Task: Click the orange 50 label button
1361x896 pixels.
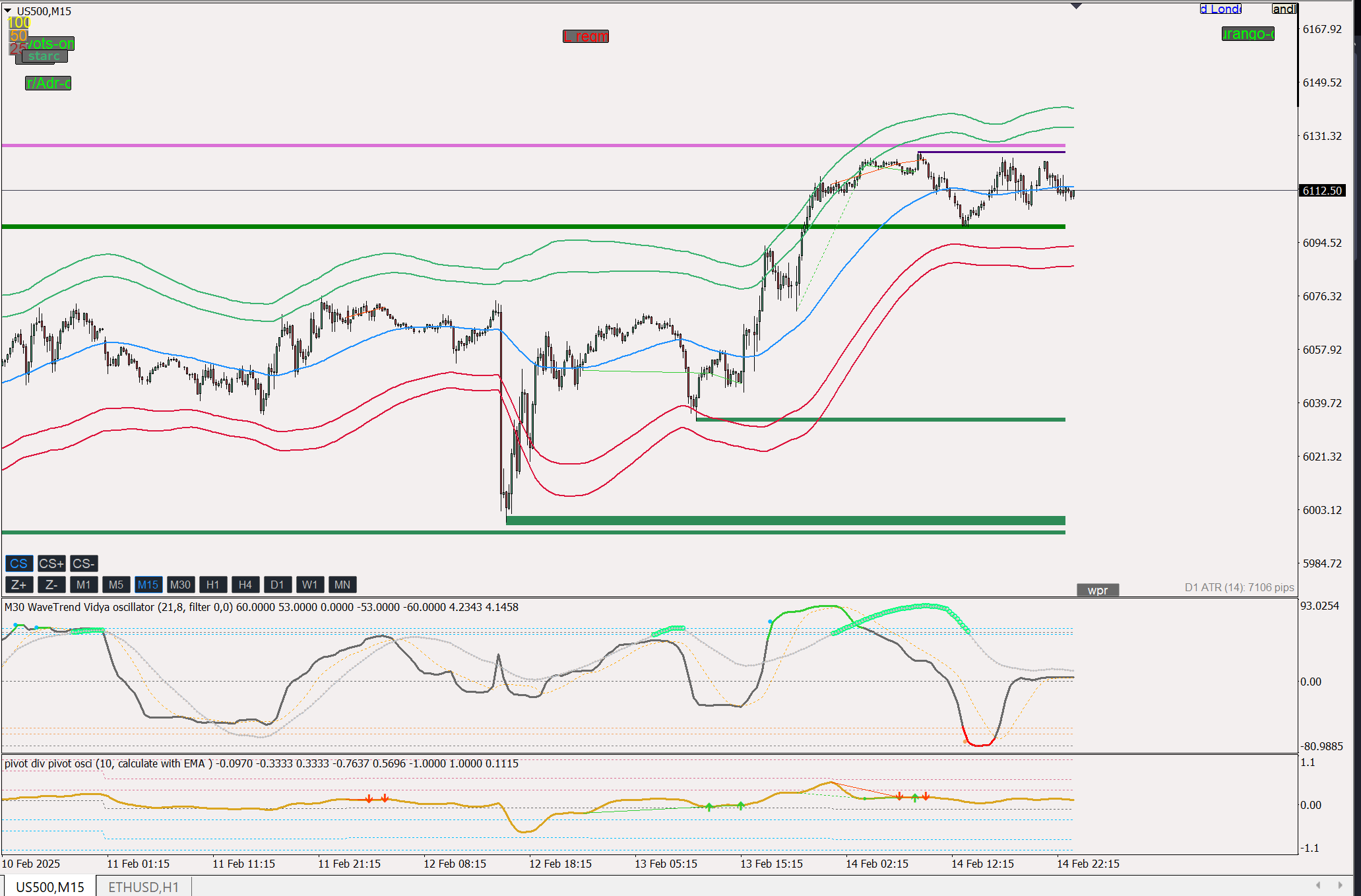Action: click(18, 36)
